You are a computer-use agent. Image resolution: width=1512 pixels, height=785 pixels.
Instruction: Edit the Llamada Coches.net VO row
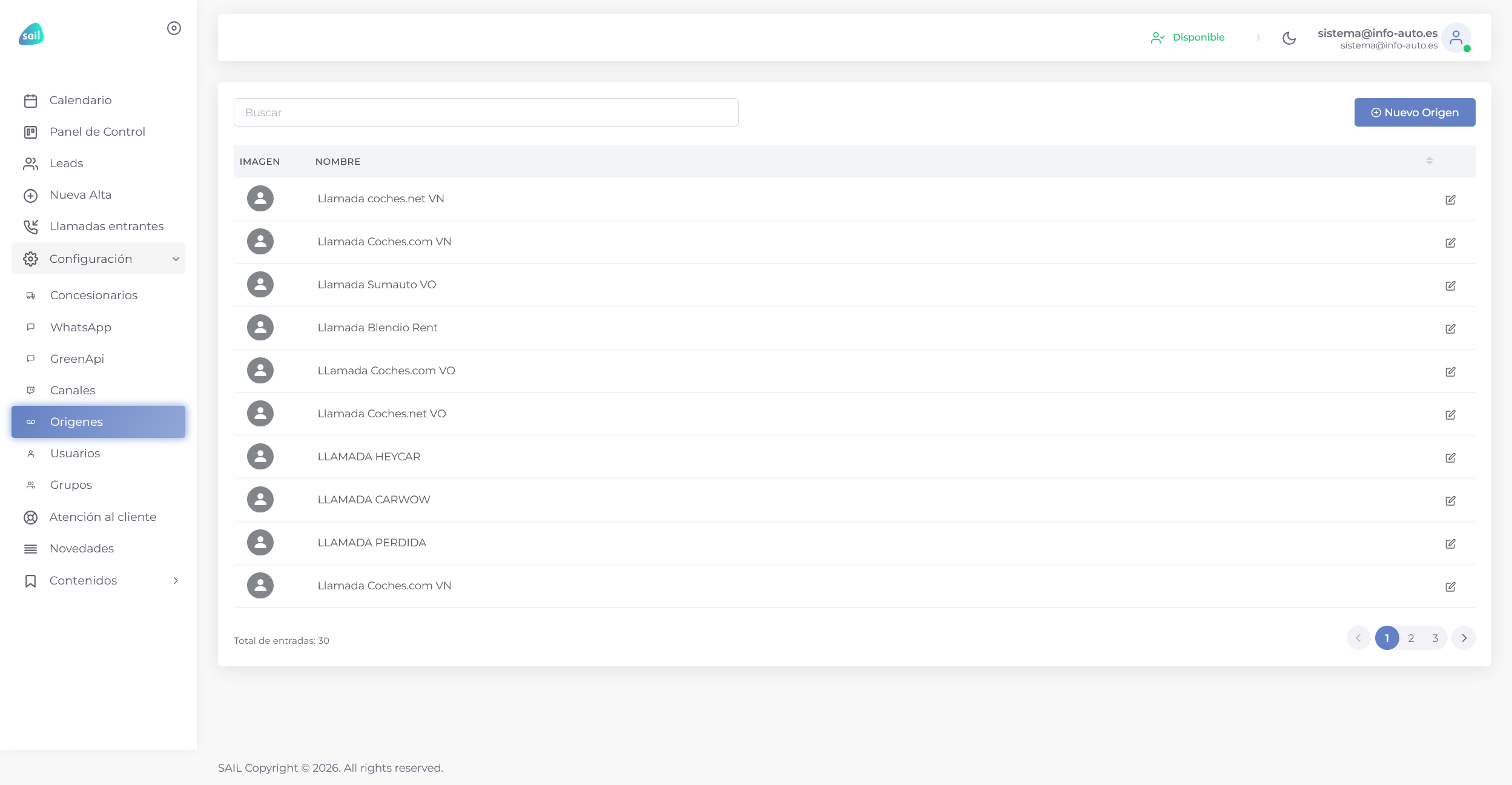tap(1450, 414)
